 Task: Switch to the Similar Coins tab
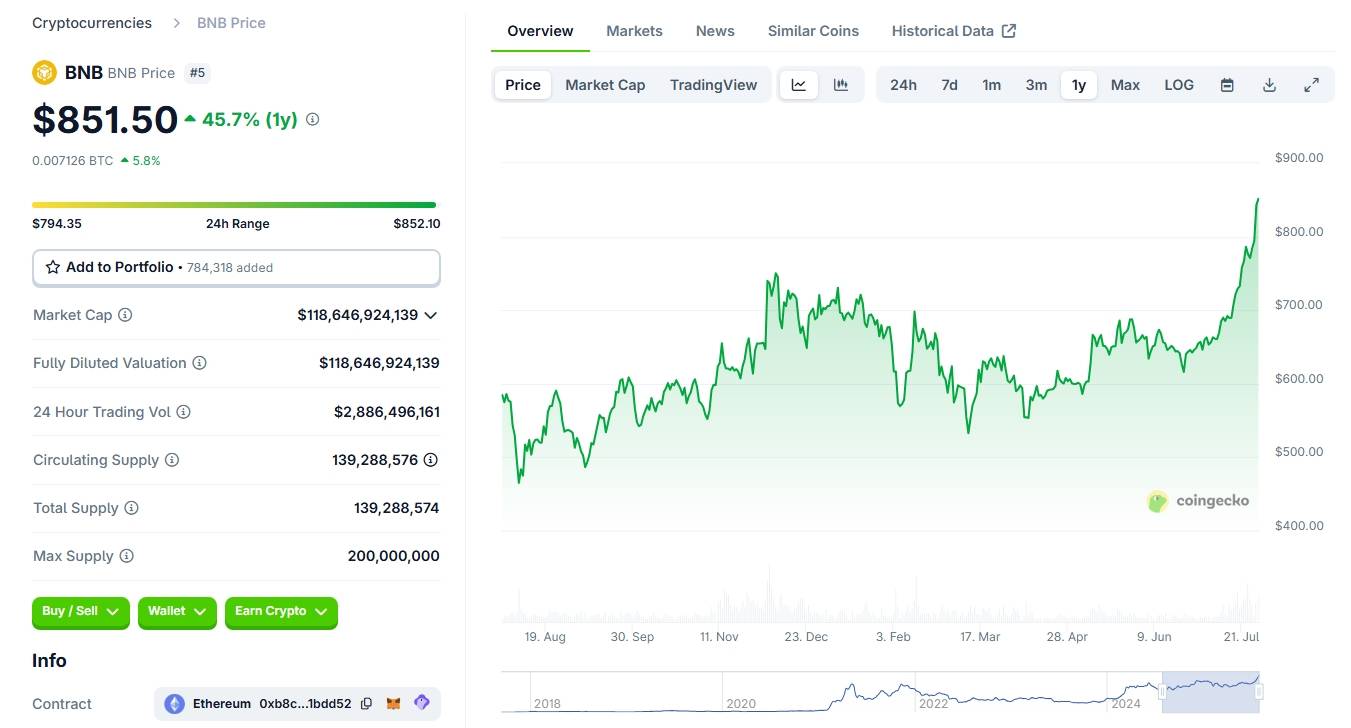click(x=813, y=31)
